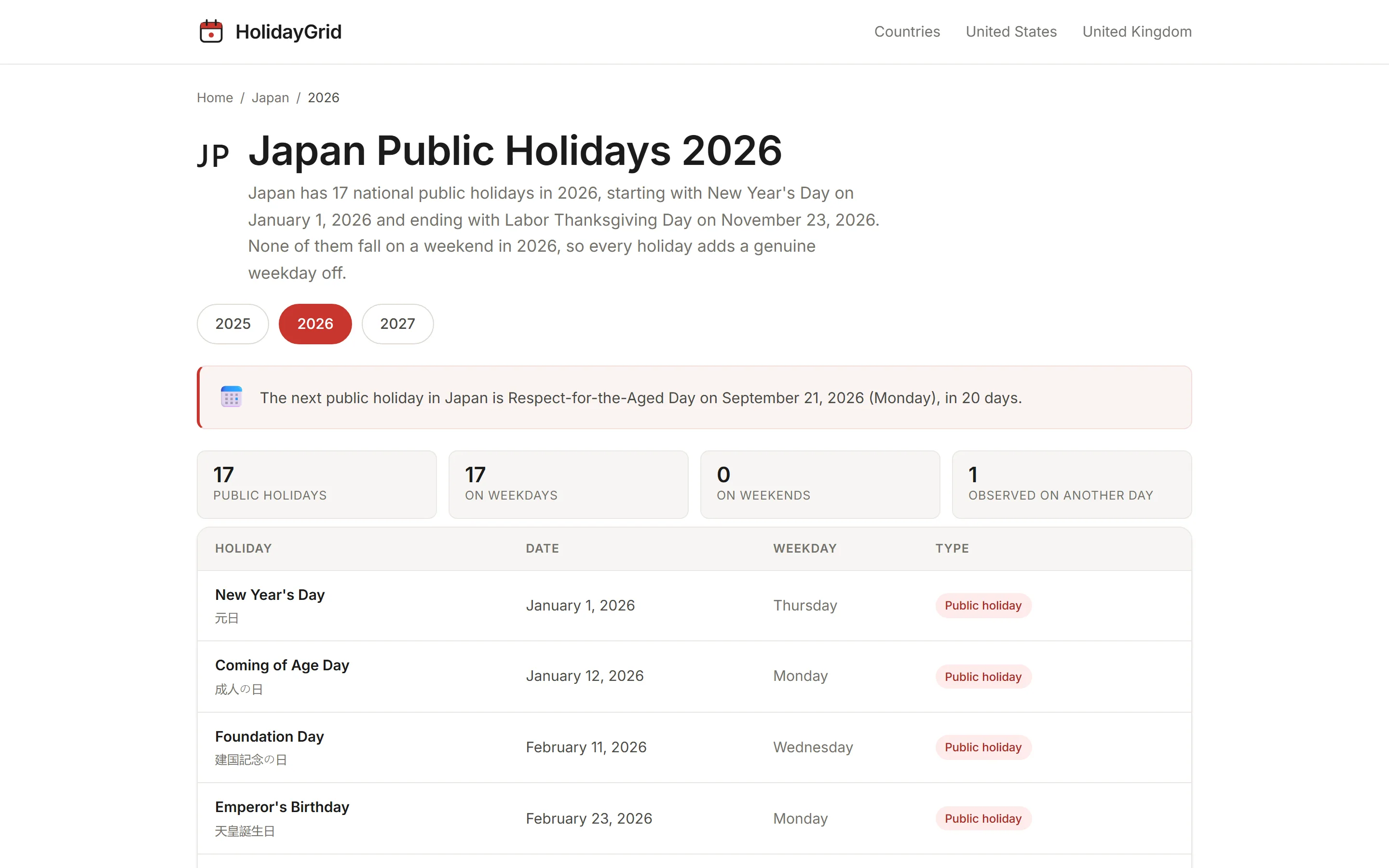The width and height of the screenshot is (1389, 868).
Task: Click the Emperor's Birthday holiday name
Action: coord(282,807)
